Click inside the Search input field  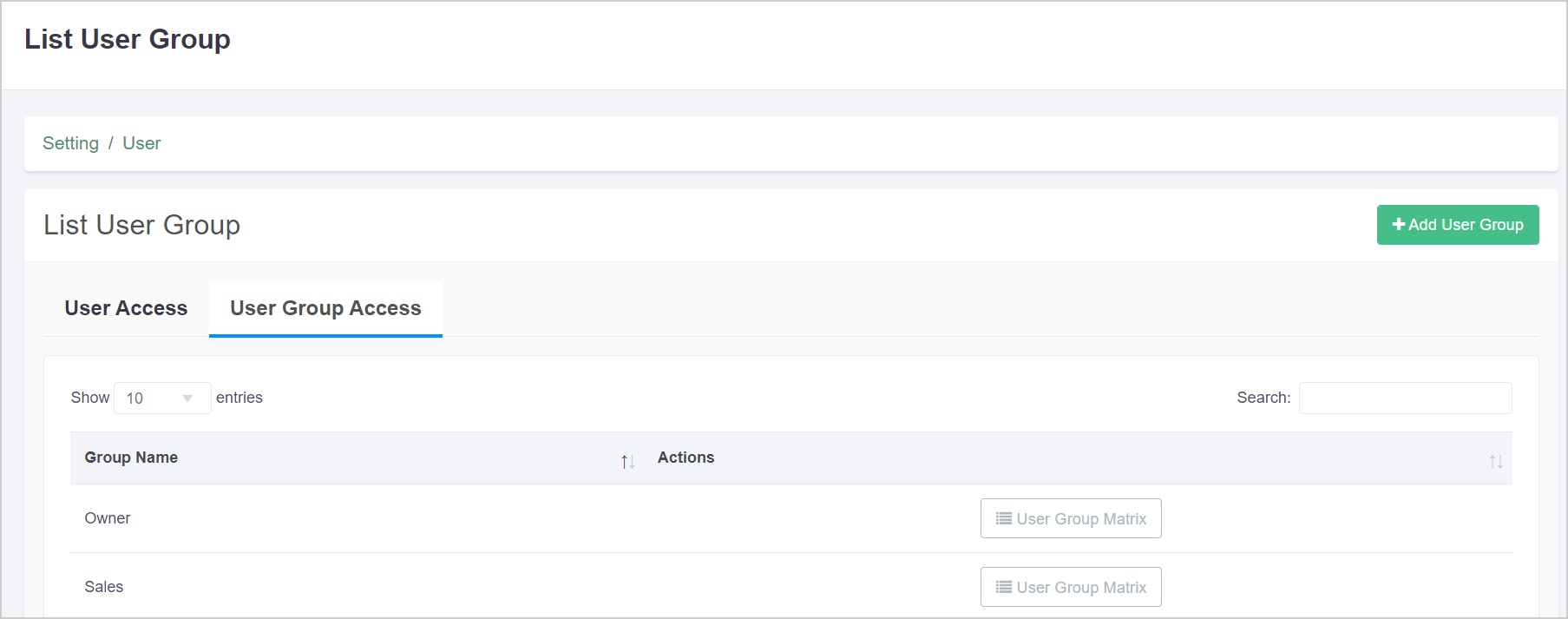1404,398
